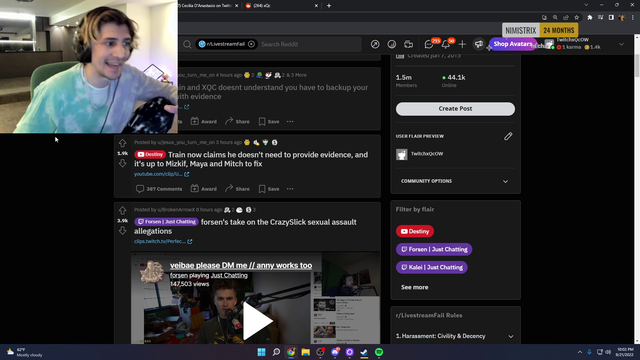Image resolution: width=640 pixels, height=360 pixels.
Task: Open Windows taskbar search
Action: pyautogui.click(x=276, y=352)
